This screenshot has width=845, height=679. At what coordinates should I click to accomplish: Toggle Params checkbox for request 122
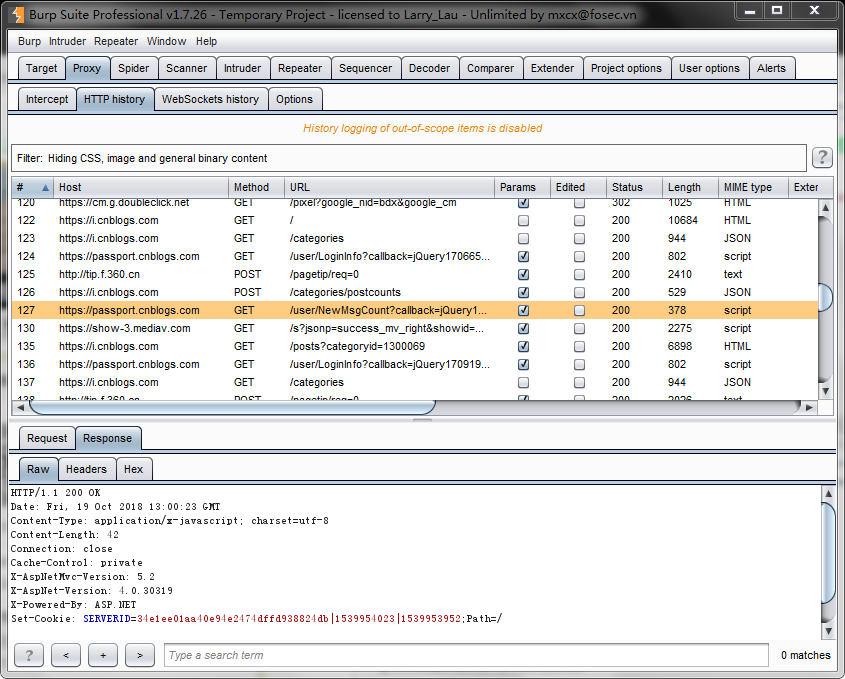(x=523, y=220)
